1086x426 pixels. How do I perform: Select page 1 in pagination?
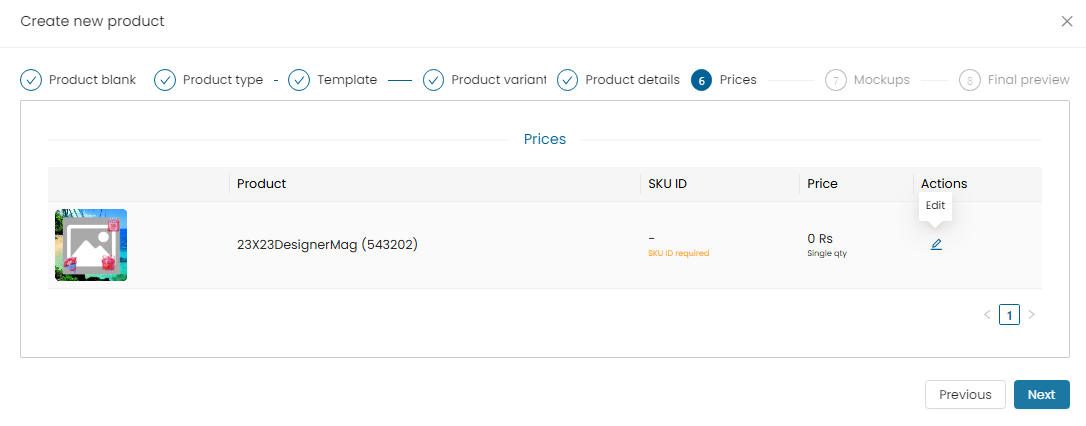1009,315
